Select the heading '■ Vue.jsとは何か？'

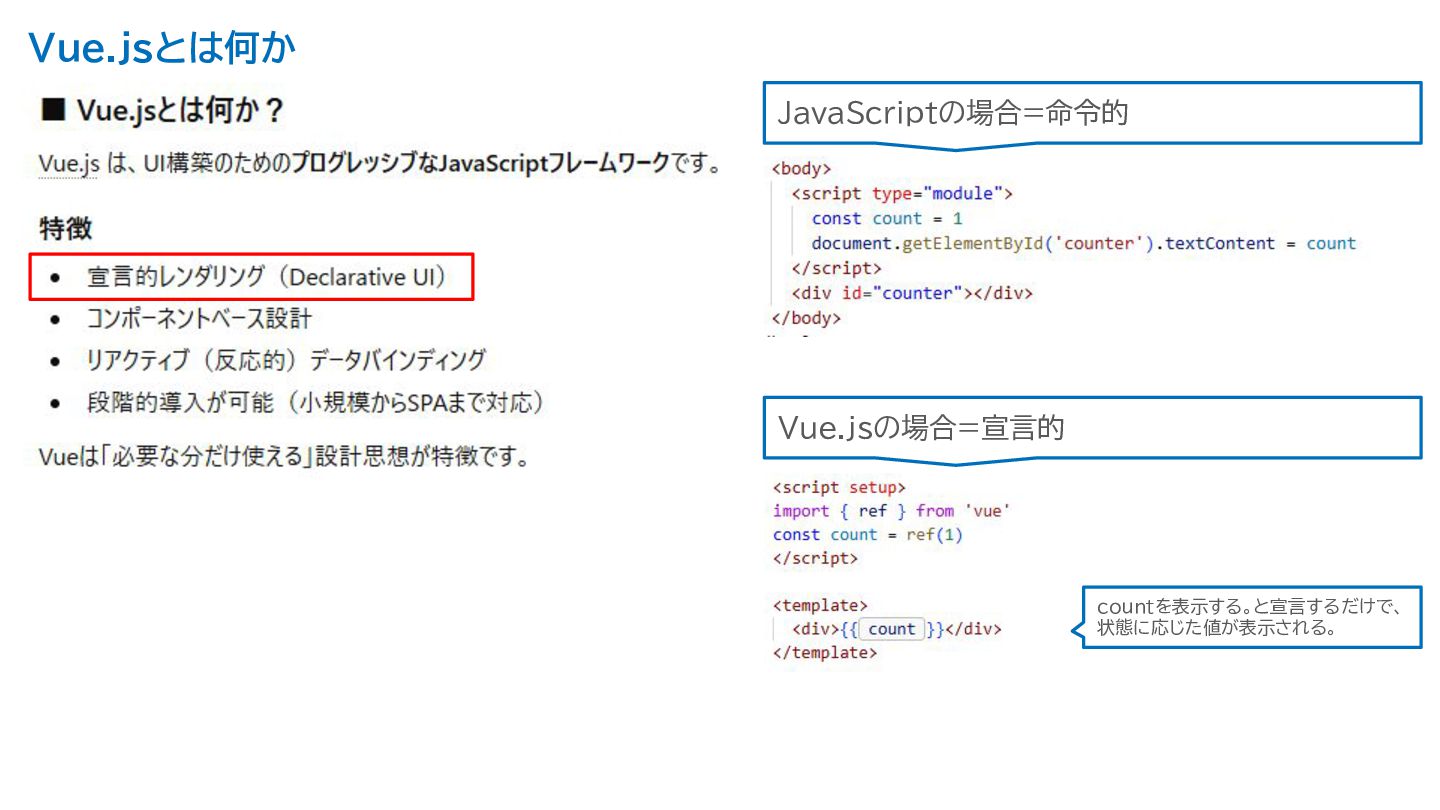point(163,111)
